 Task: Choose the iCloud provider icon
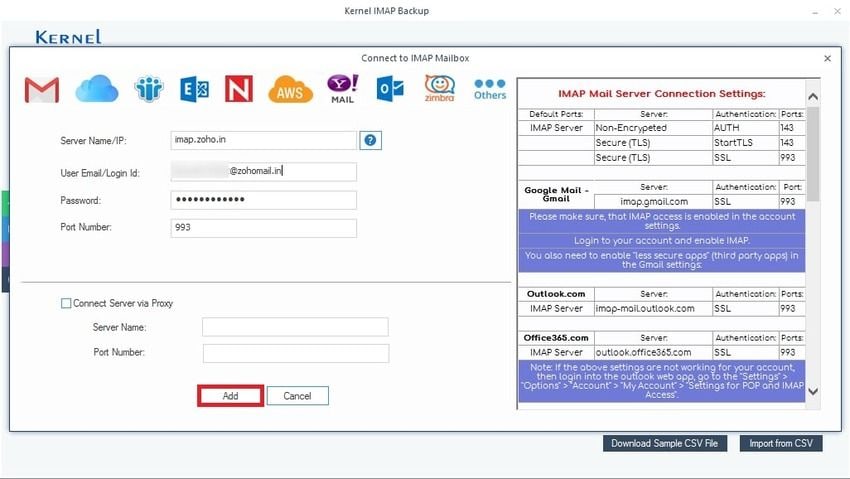pyautogui.click(x=97, y=89)
